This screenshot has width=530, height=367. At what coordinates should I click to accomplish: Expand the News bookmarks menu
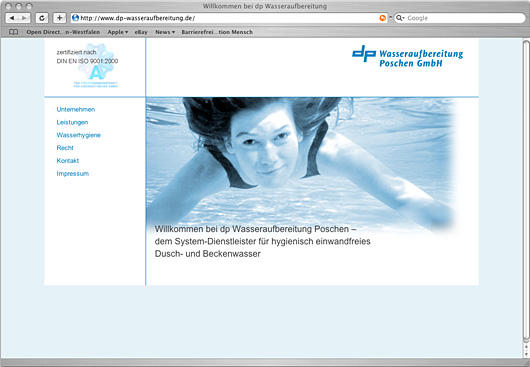point(165,32)
